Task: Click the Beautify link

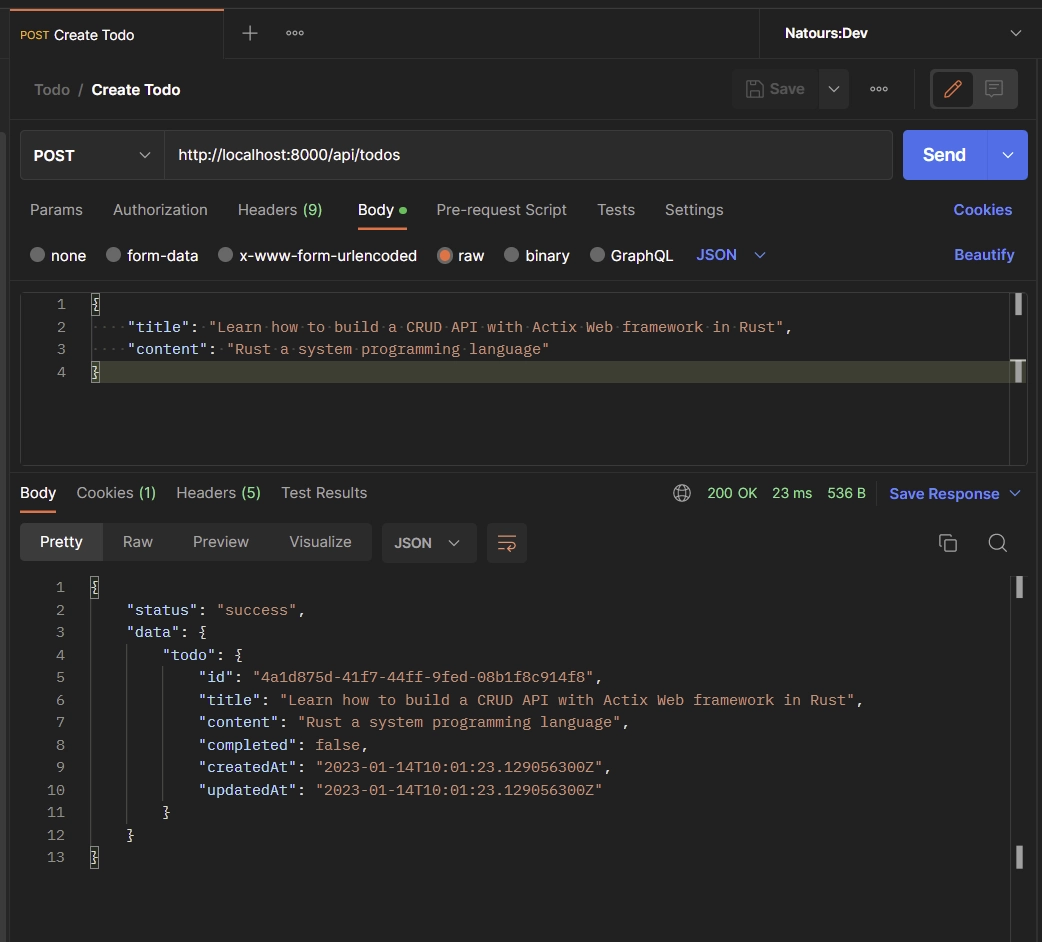Action: (x=984, y=255)
